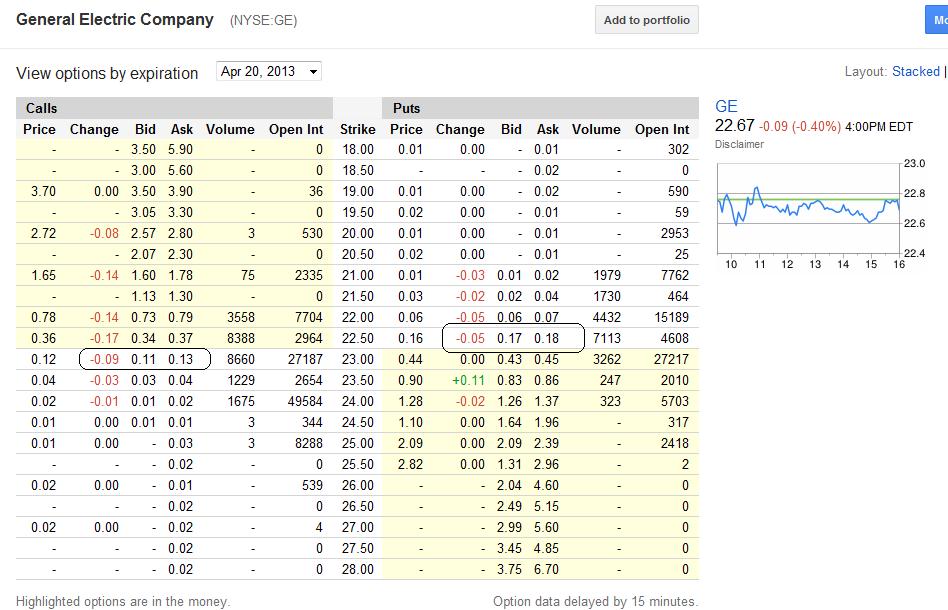Select strike 22.50 cell
Image resolution: width=948 pixels, height=610 pixels.
(x=358, y=339)
